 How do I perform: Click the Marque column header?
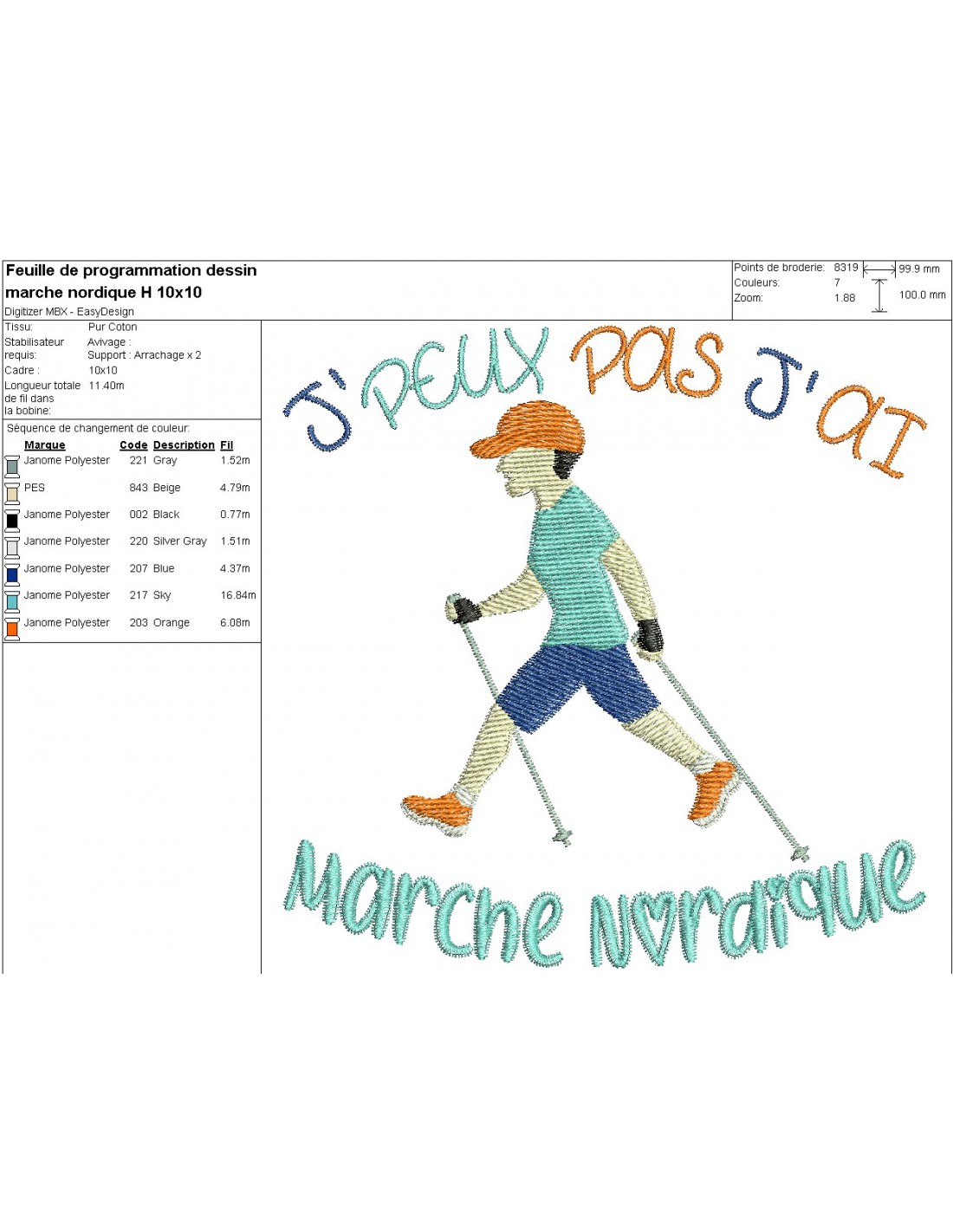[x=45, y=445]
